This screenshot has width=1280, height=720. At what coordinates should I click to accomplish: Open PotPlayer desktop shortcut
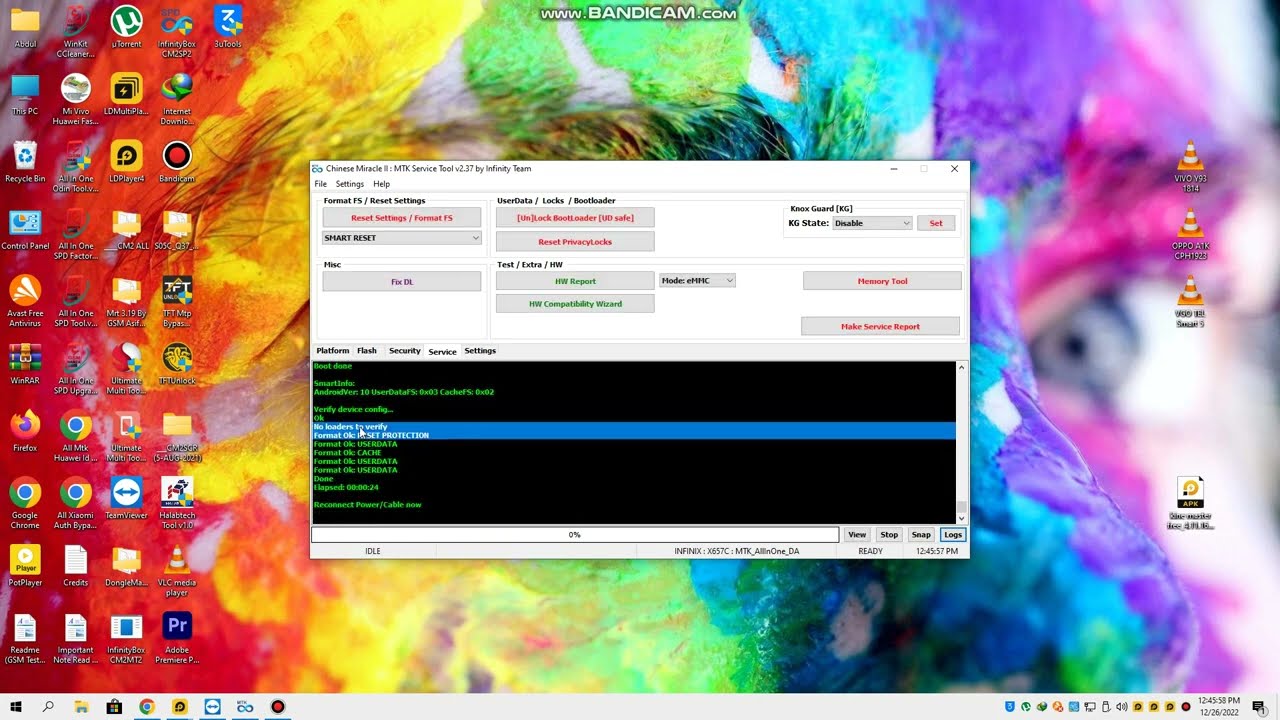coord(25,566)
